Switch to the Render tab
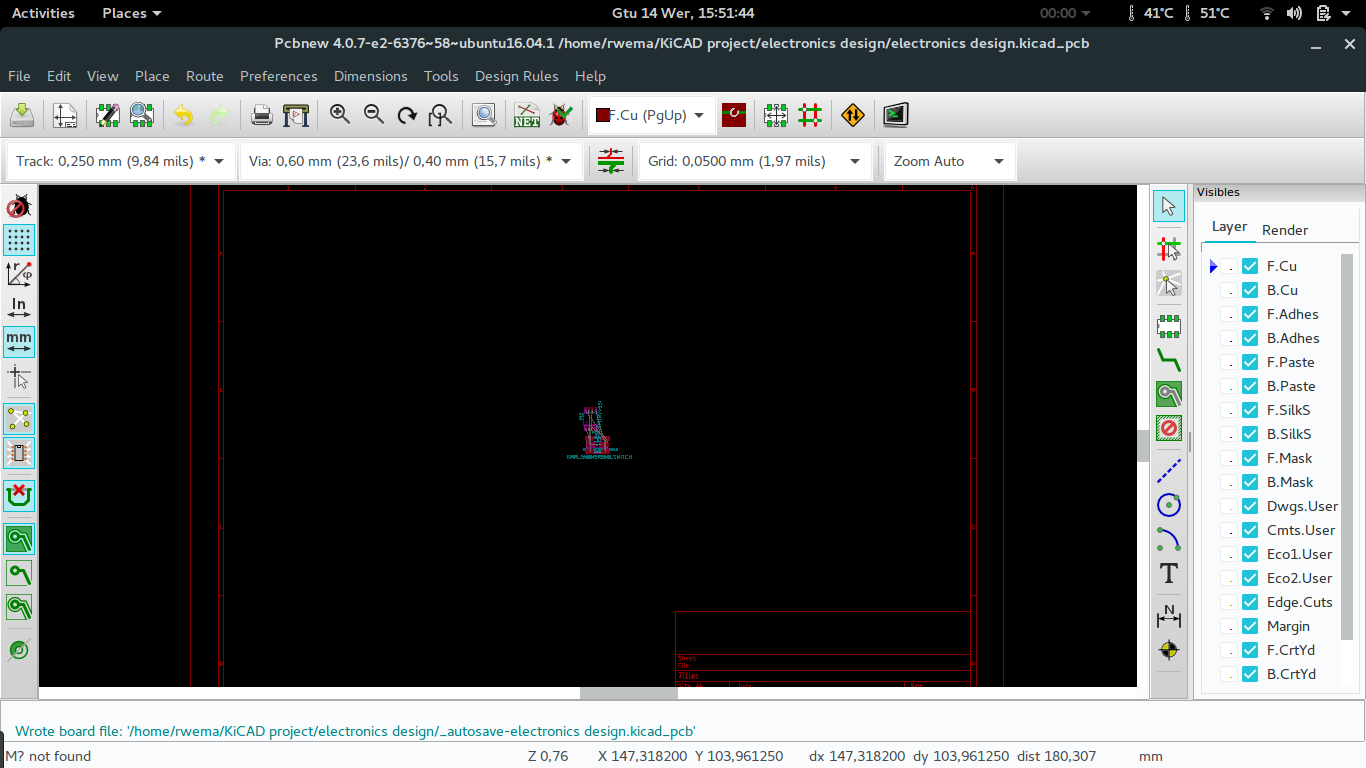This screenshot has height=768, width=1366. pyautogui.click(x=1284, y=227)
